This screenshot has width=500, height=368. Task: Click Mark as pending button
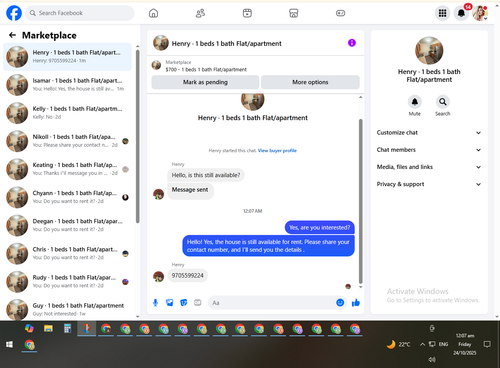coord(205,82)
